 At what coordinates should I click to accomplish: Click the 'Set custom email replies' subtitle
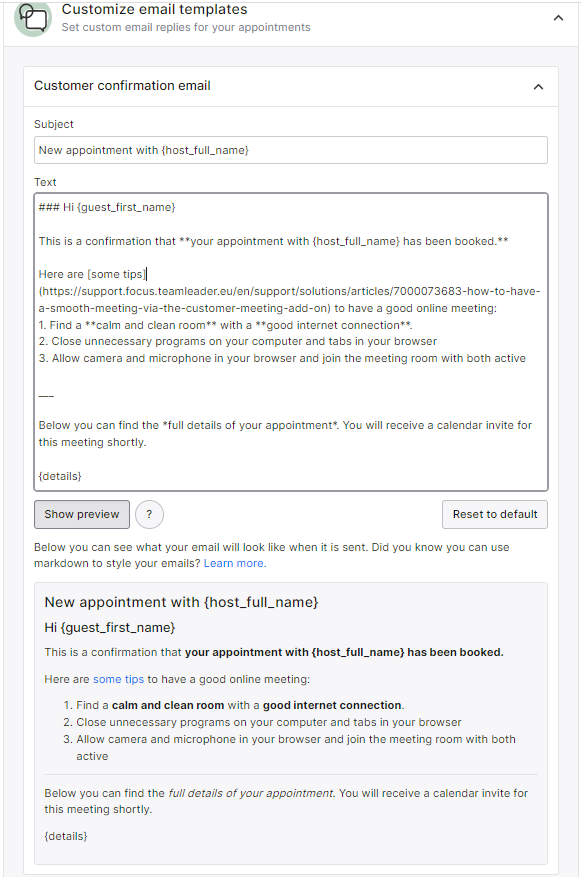[x=186, y=27]
